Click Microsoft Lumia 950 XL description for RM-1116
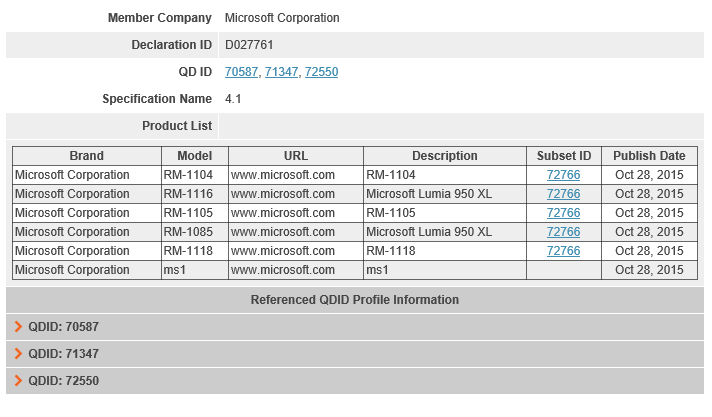712x417 pixels. 429,194
